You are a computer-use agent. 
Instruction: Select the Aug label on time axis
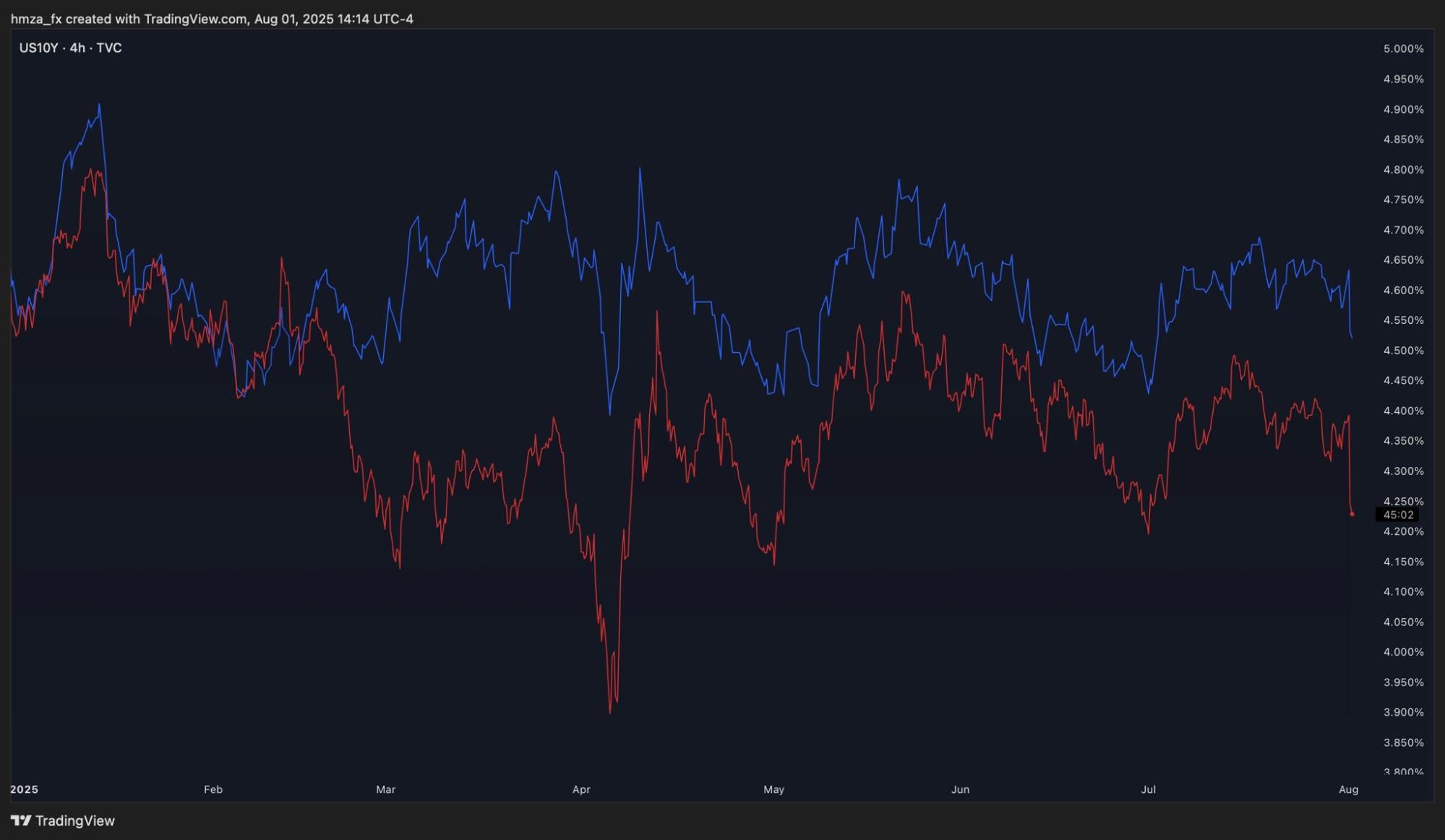1348,789
